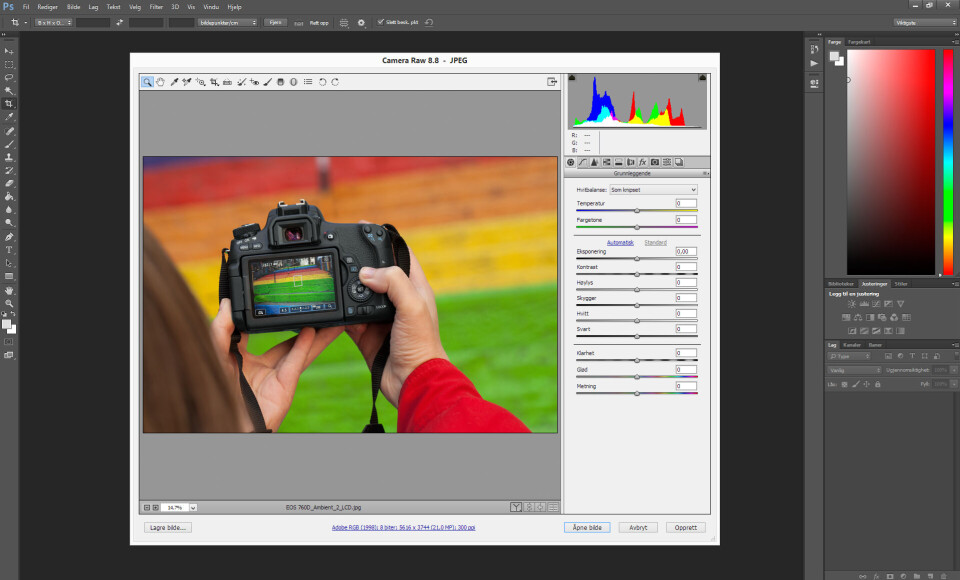Image resolution: width=960 pixels, height=580 pixels.
Task: Open Camera Raw preferences list icon
Action: click(308, 82)
